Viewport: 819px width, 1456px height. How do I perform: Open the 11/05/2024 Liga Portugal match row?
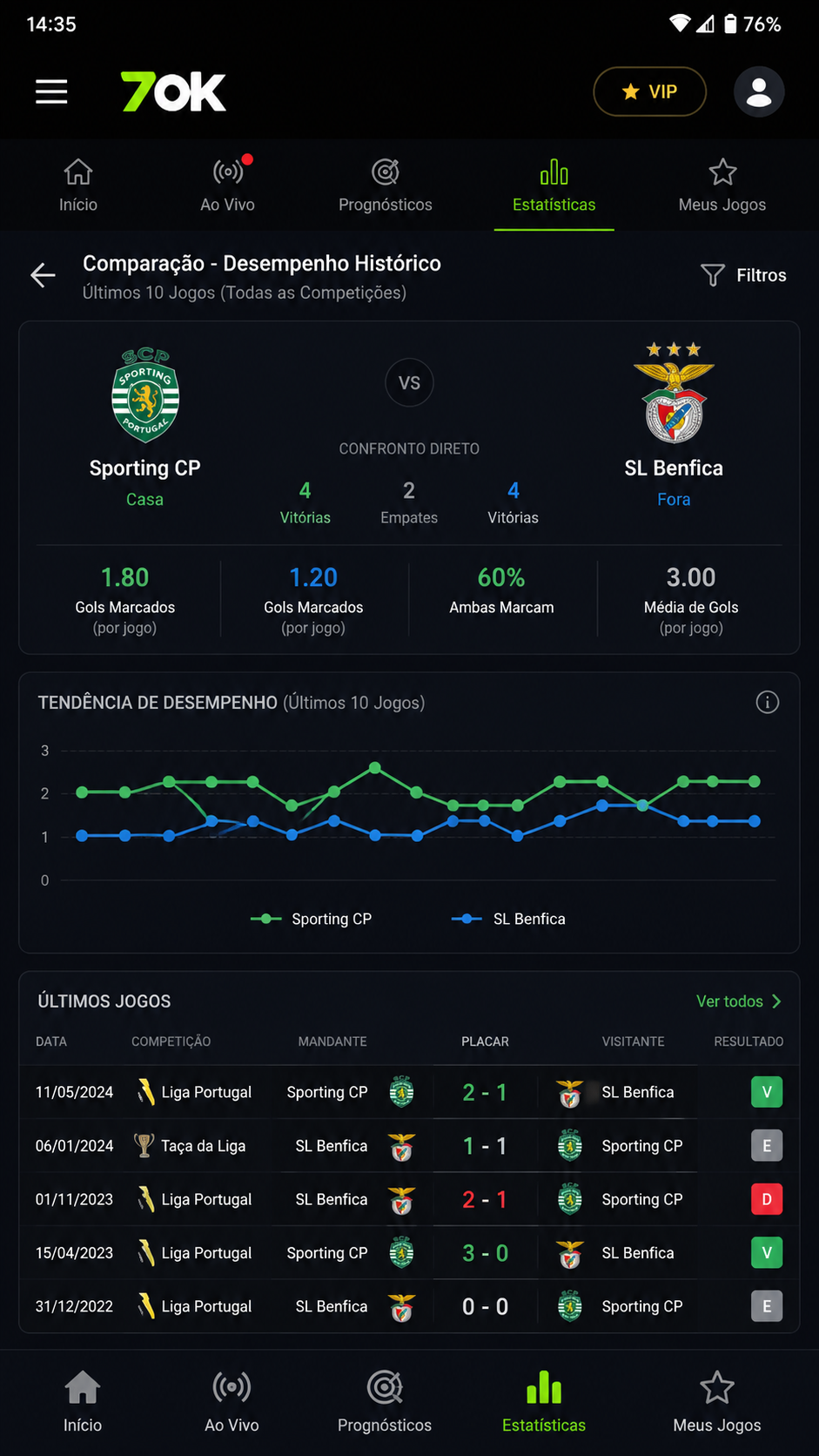409,1092
